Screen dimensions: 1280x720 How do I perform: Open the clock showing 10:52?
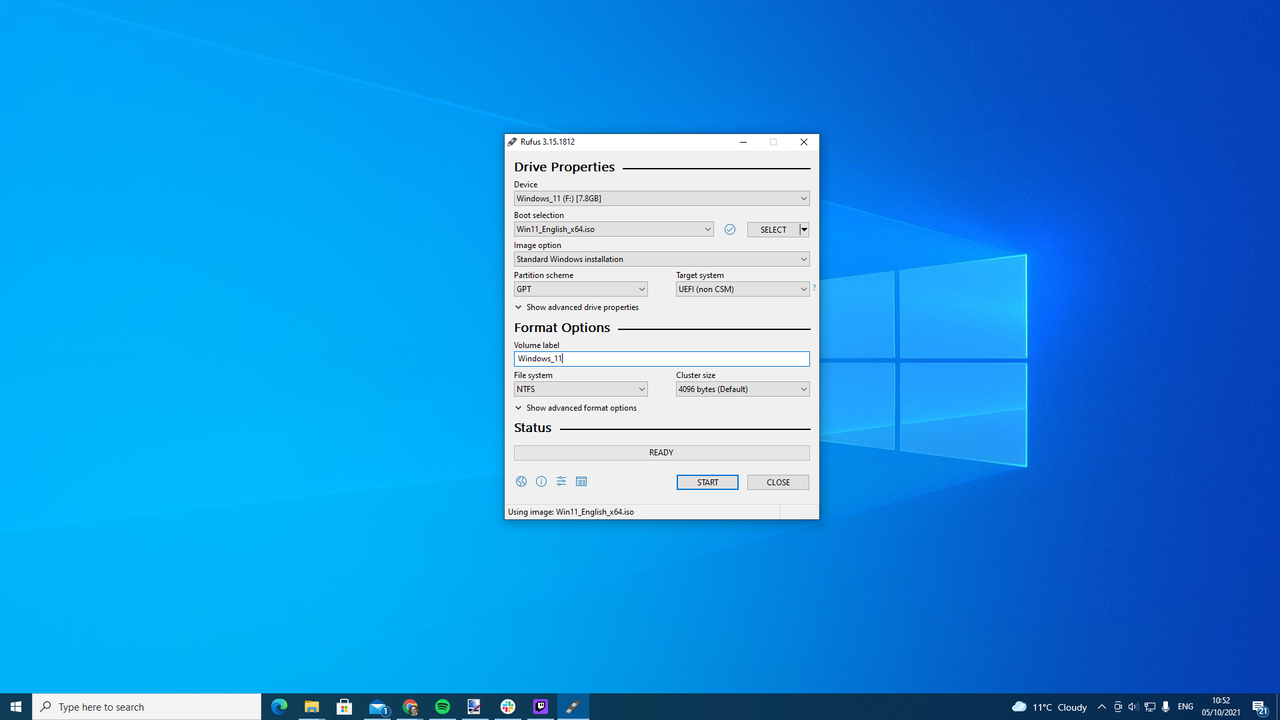click(1221, 707)
